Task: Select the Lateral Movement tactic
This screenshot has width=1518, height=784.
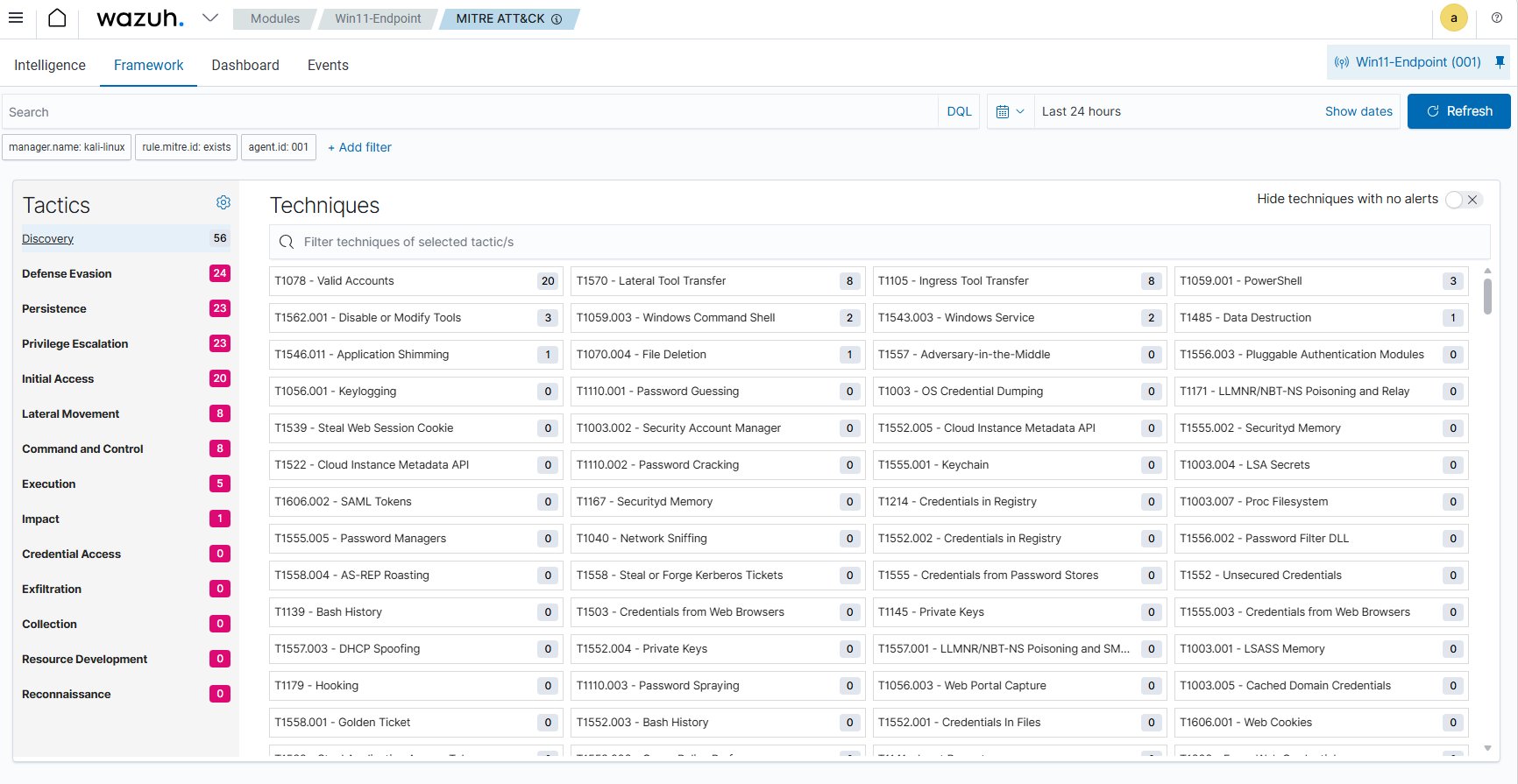Action: [x=124, y=413]
